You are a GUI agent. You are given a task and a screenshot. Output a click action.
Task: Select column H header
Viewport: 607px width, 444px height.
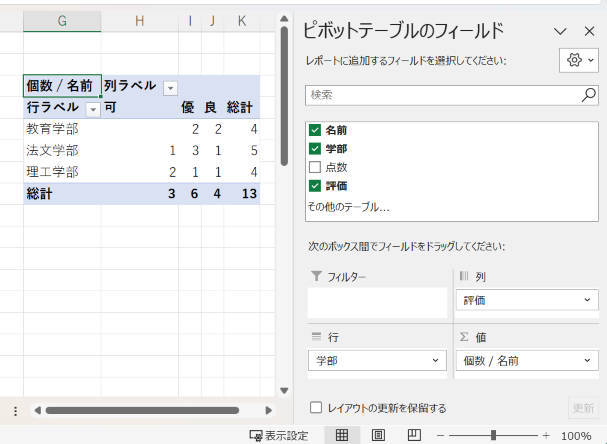coord(140,21)
